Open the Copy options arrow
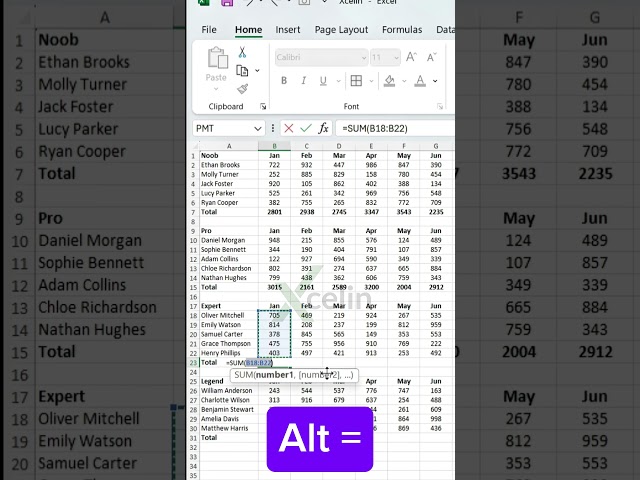The image size is (640, 480). [257, 71]
